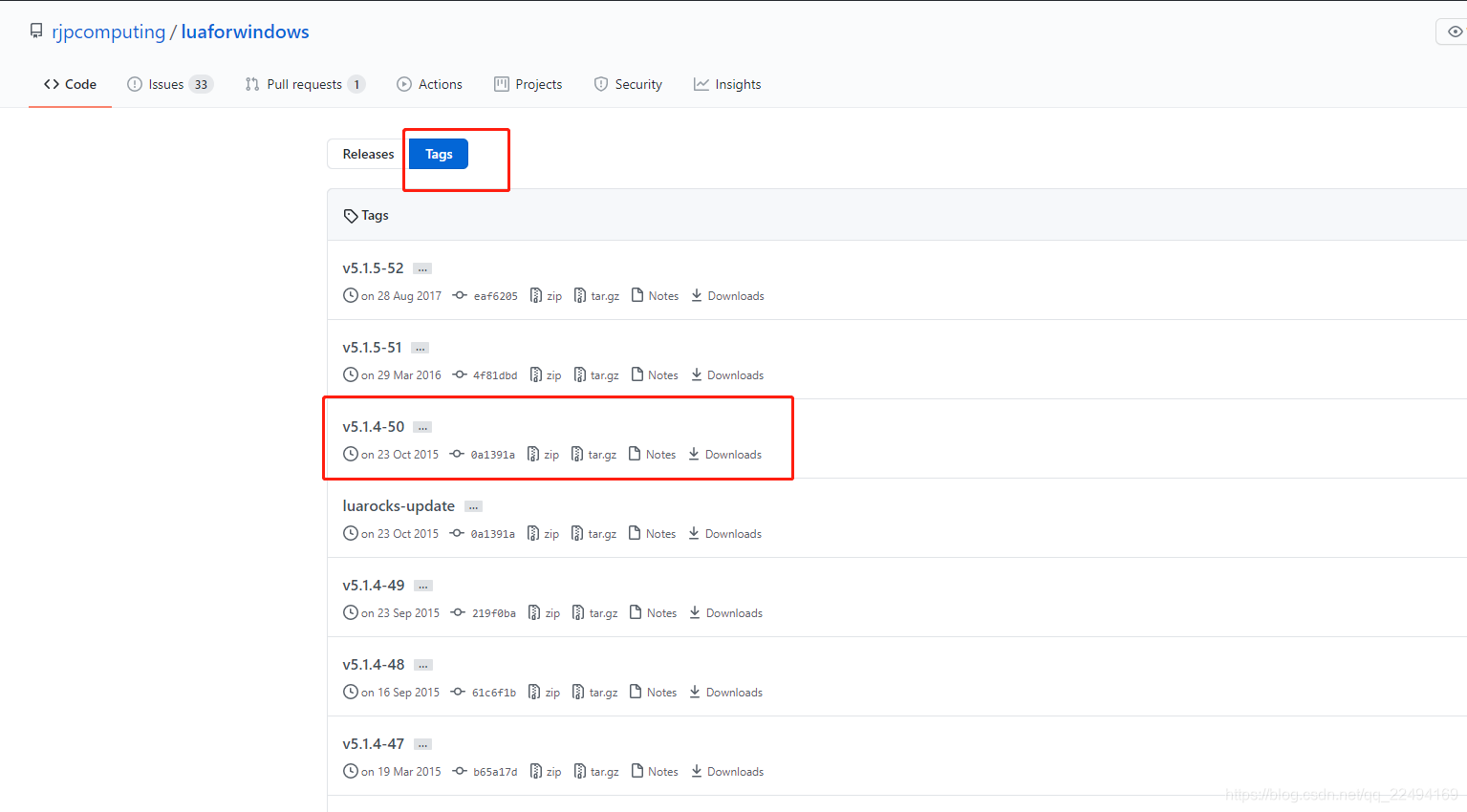This screenshot has width=1467, height=812.
Task: Download tar.gz for luarocks-update
Action: [x=593, y=534]
